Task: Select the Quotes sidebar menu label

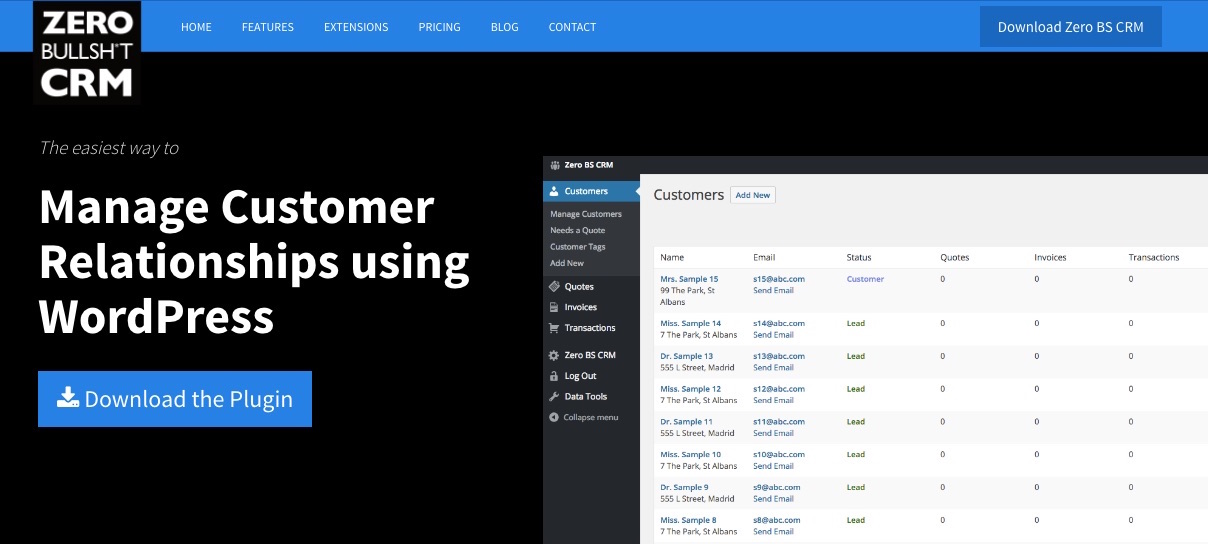Action: [x=579, y=287]
